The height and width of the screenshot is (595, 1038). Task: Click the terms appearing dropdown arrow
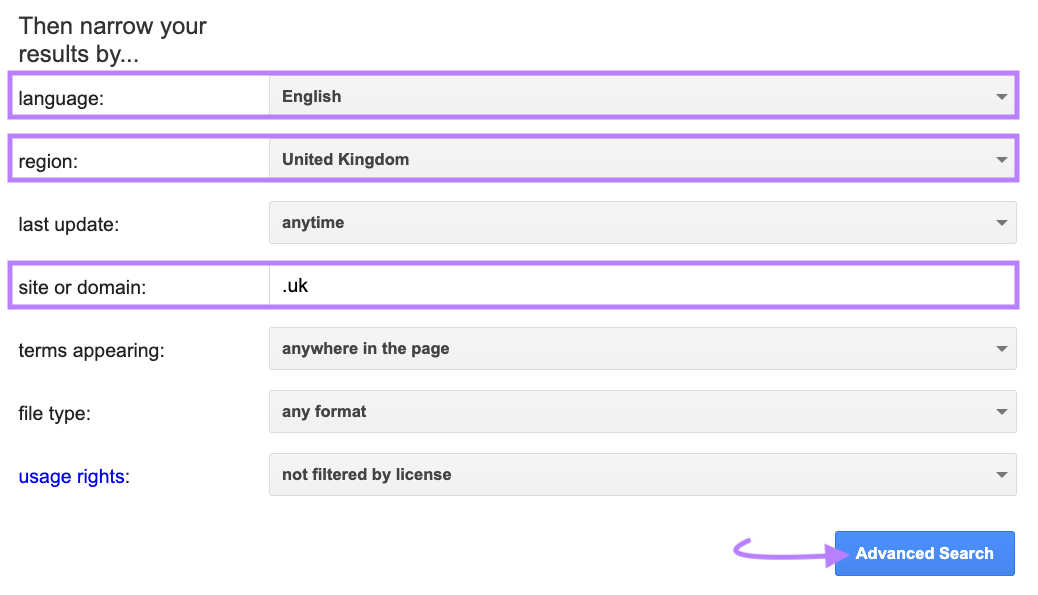tap(1001, 348)
